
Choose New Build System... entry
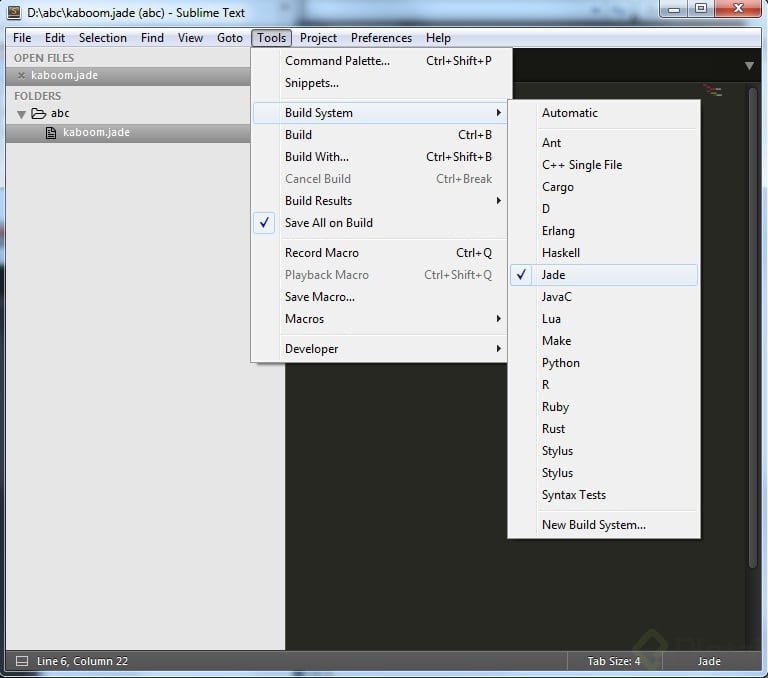(x=604, y=525)
